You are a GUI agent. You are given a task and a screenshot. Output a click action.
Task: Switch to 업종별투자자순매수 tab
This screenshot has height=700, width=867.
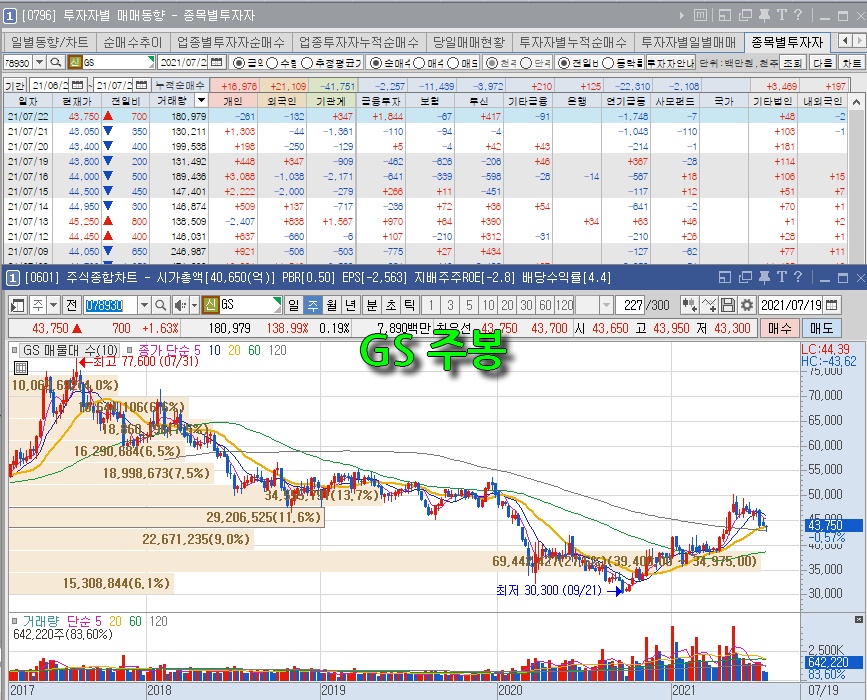(x=231, y=42)
